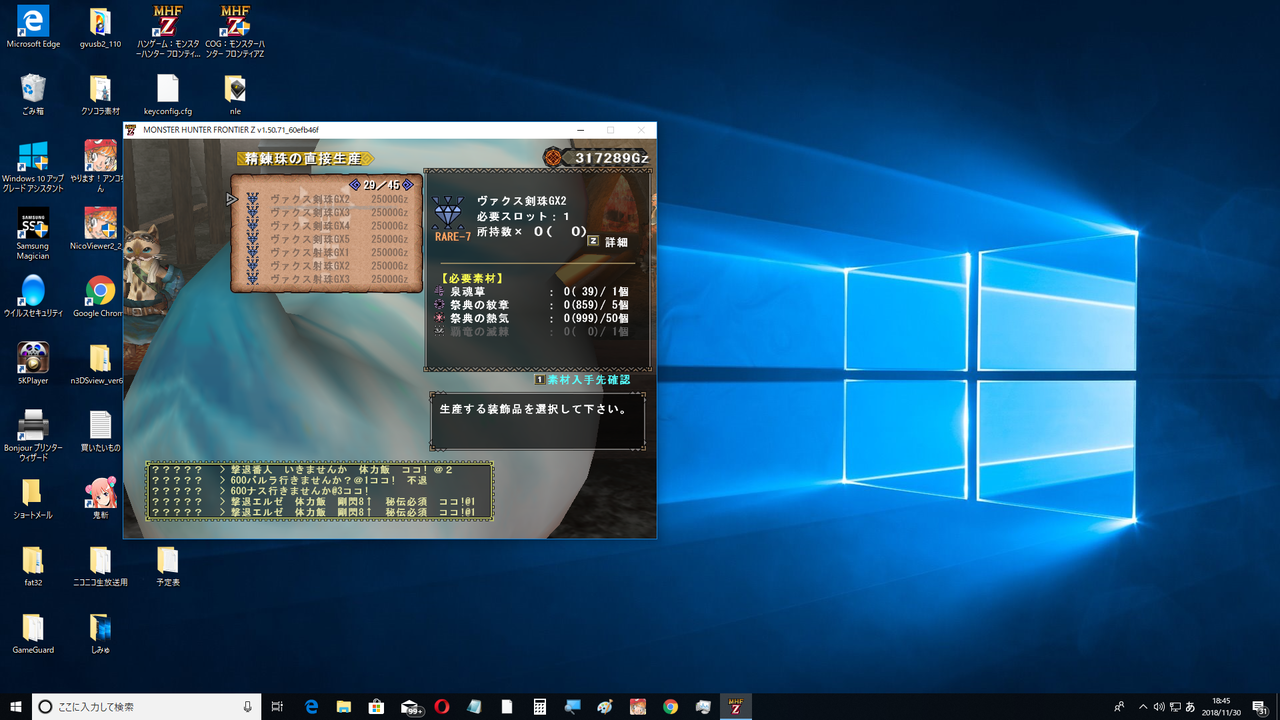This screenshot has height=720, width=1280.
Task: Open Task View from the taskbar
Action: (278, 706)
